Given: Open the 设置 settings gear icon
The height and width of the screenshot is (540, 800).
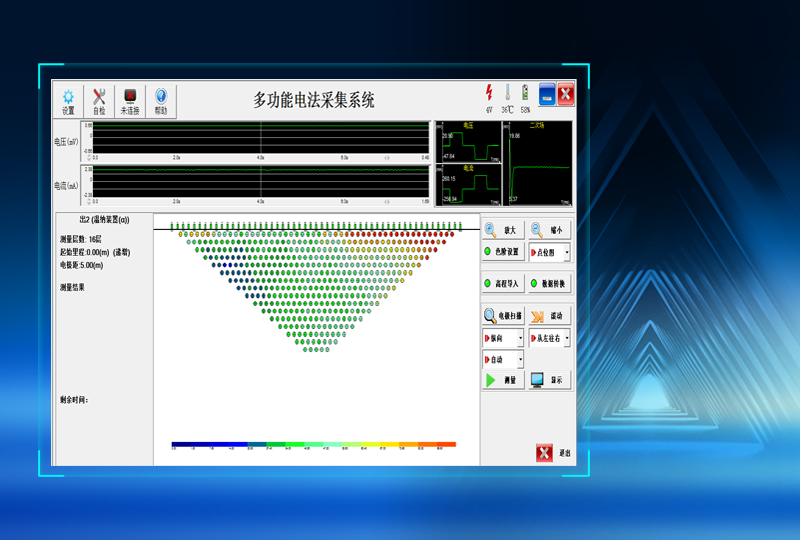Looking at the screenshot, I should (x=68, y=101).
